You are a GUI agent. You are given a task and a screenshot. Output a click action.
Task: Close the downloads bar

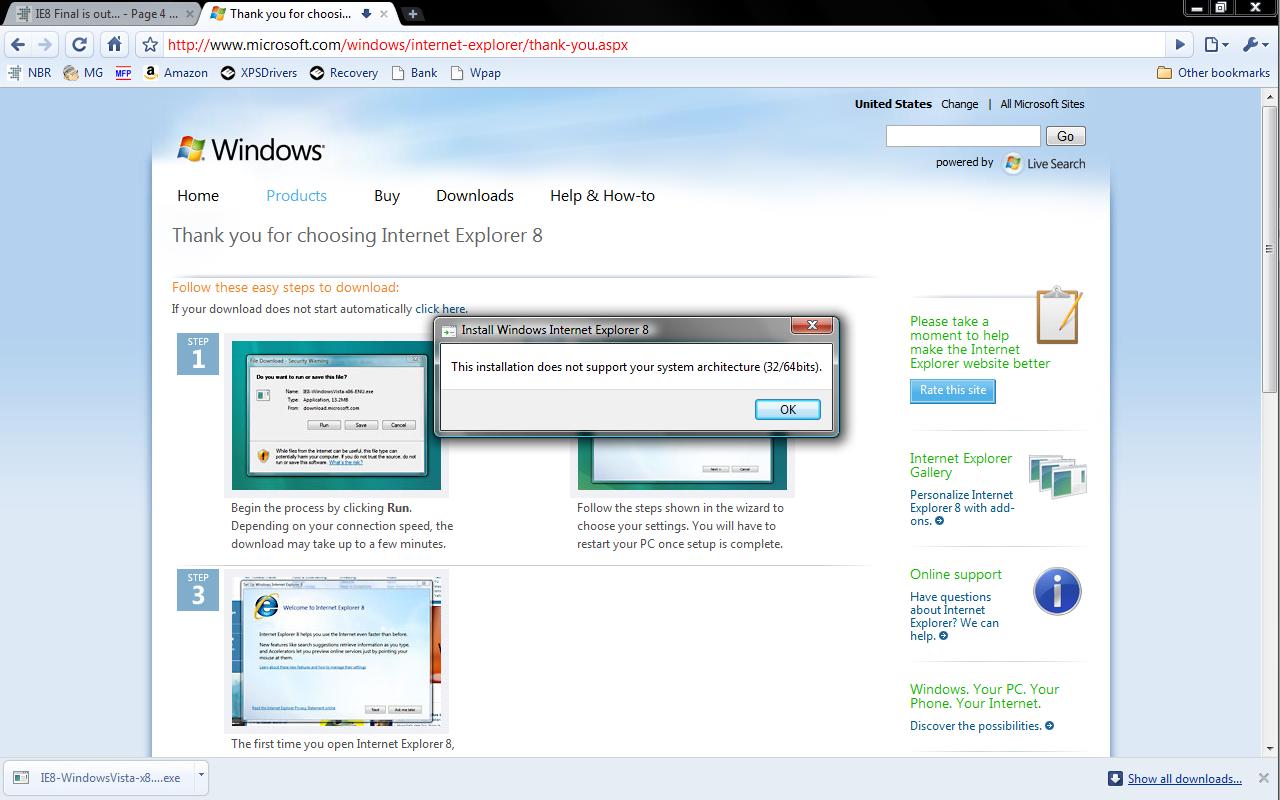coord(1265,778)
